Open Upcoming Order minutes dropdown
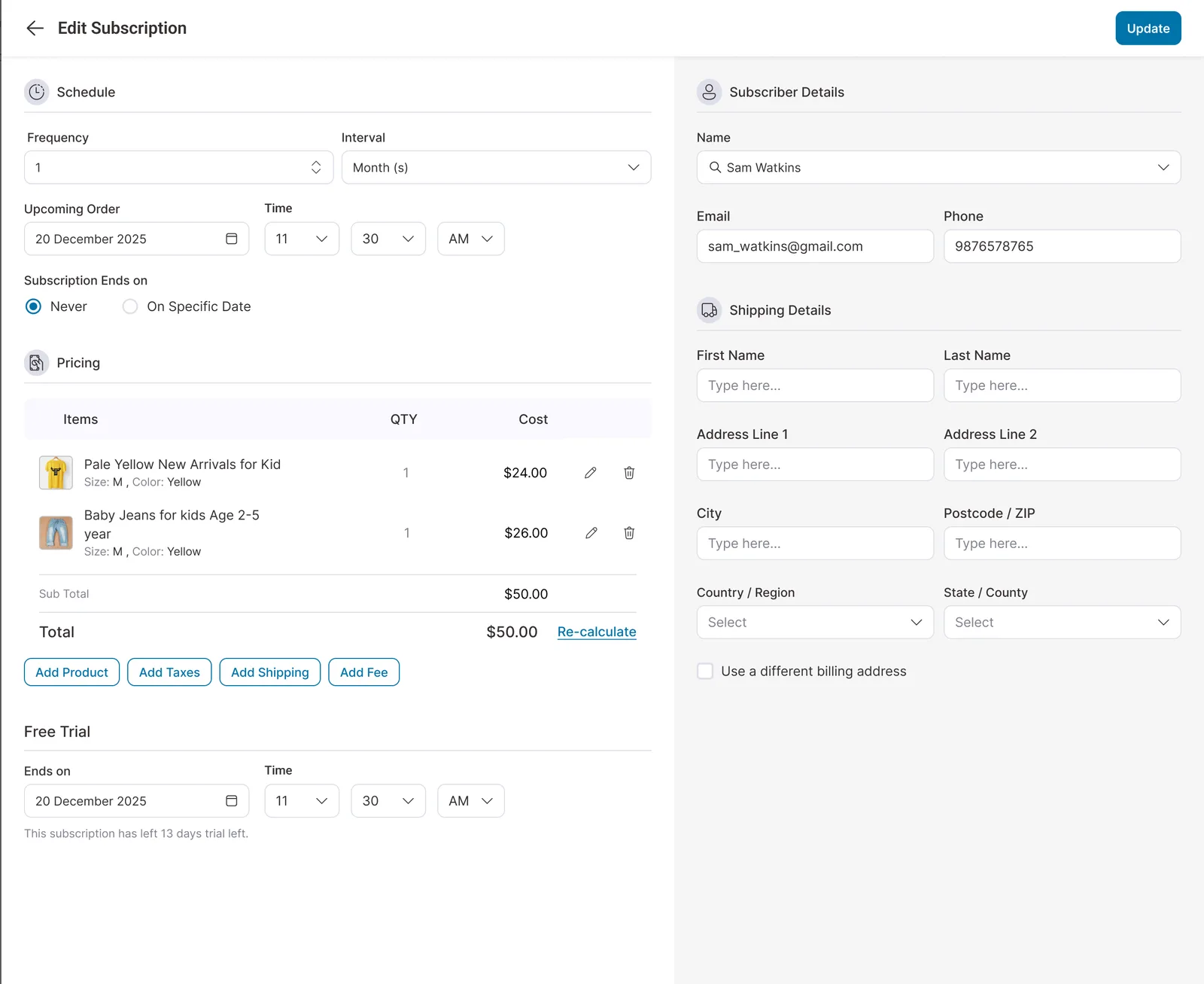Screen dimensions: 1204x984 point(388,239)
